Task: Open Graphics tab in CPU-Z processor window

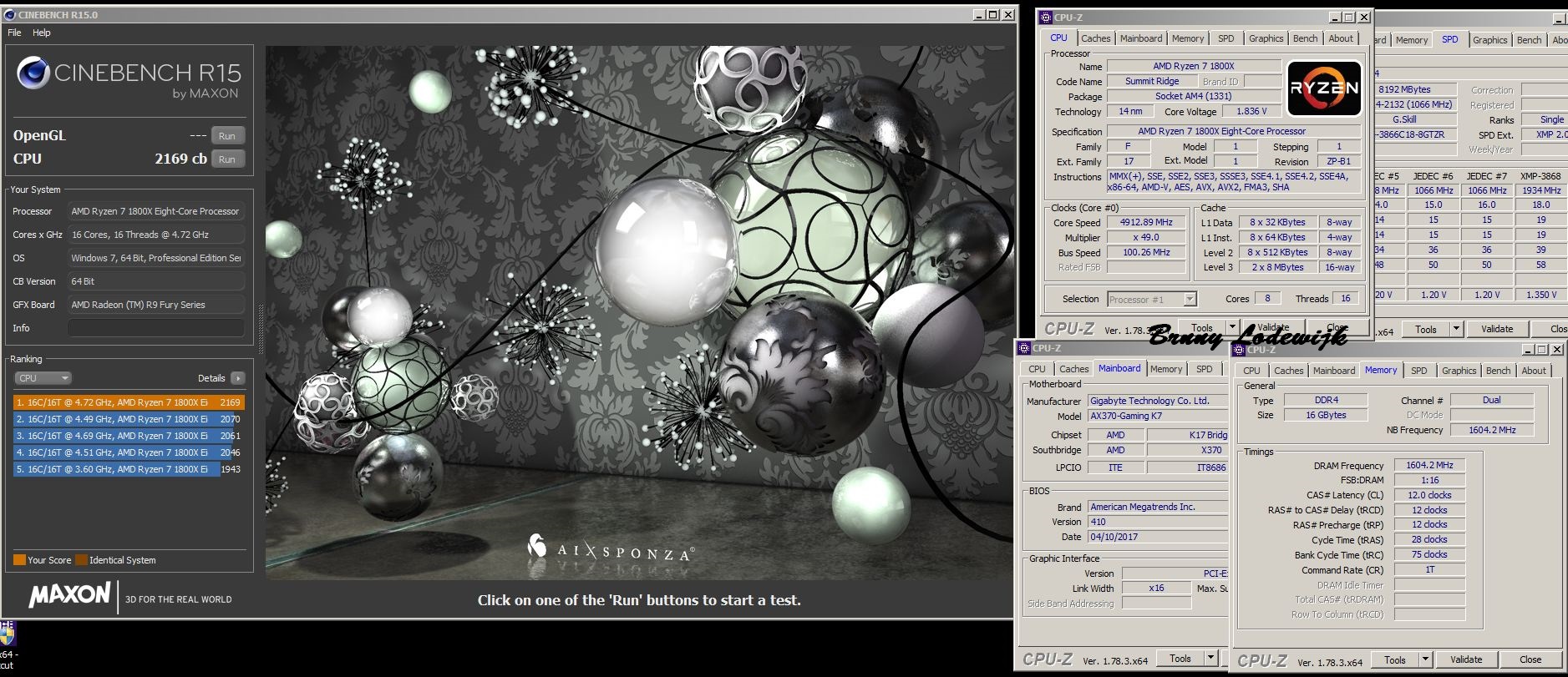Action: point(1266,38)
